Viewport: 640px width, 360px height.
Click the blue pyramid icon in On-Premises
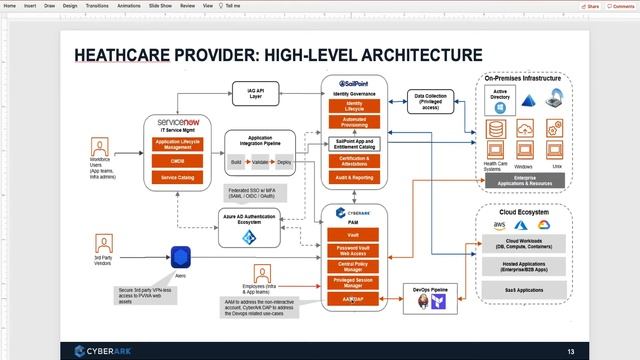528,100
